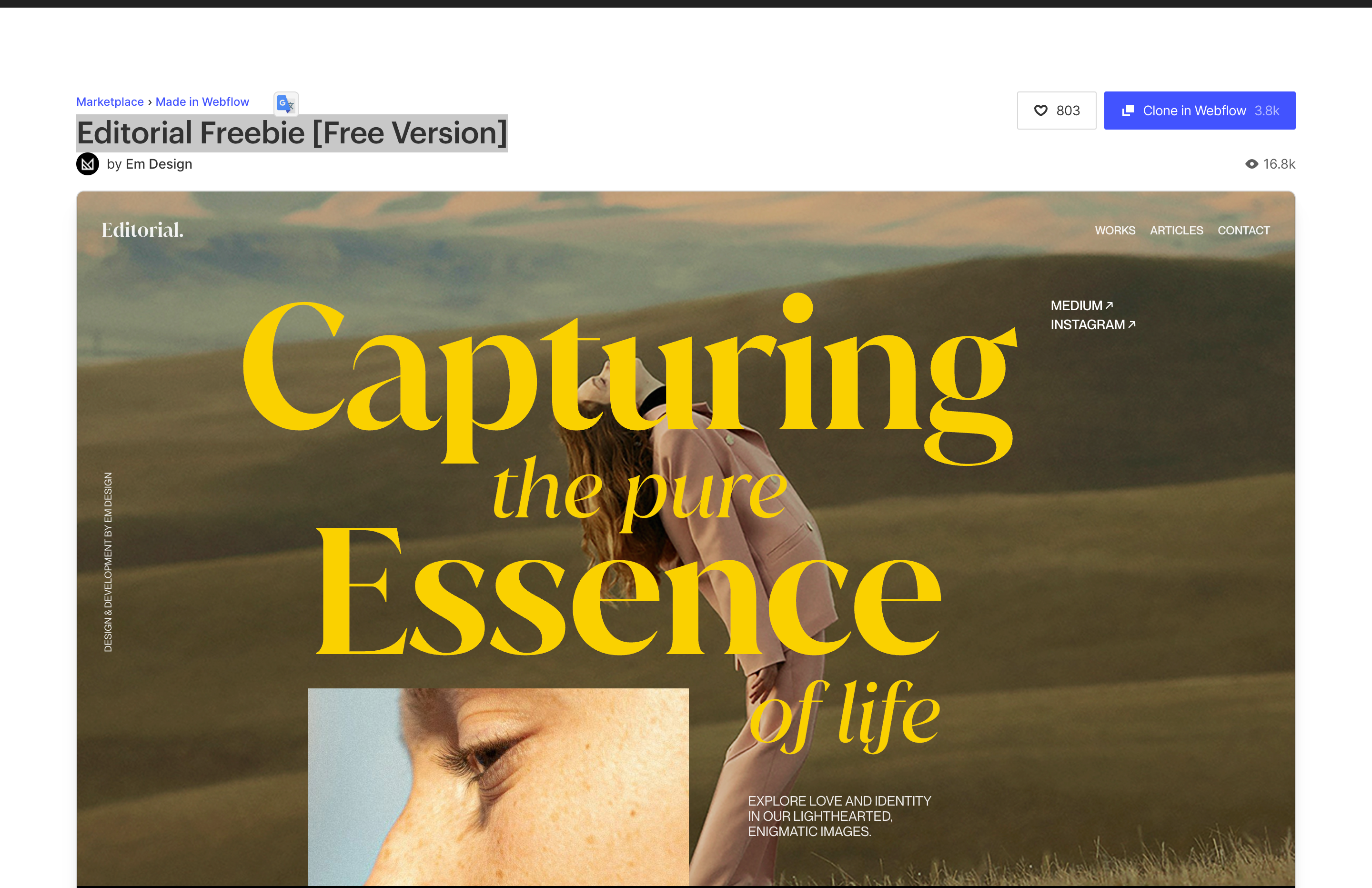Click the Editorial. site logo
Screen dimensions: 1372x888
142,230
